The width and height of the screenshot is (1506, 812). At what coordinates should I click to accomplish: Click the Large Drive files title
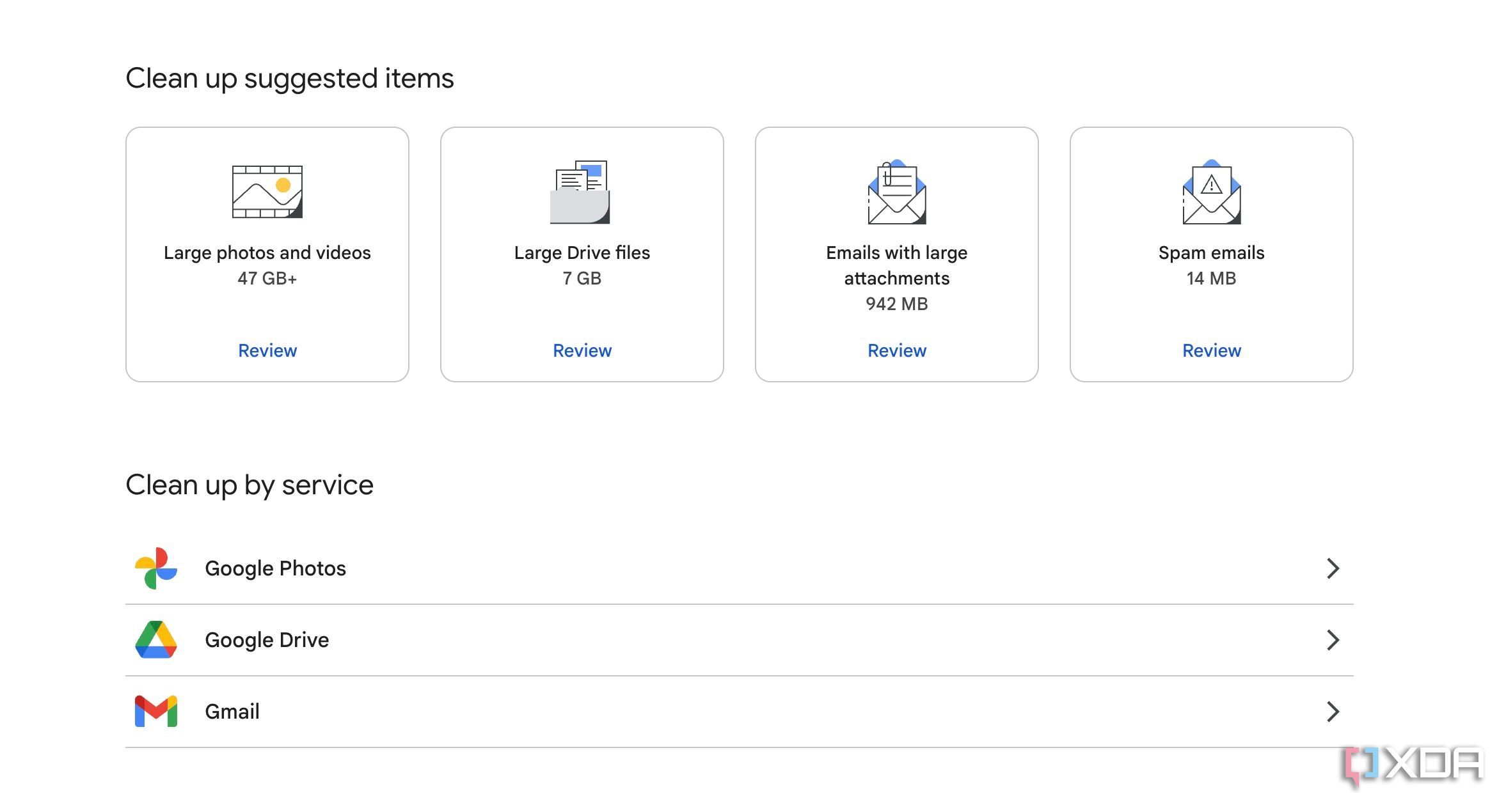click(582, 253)
